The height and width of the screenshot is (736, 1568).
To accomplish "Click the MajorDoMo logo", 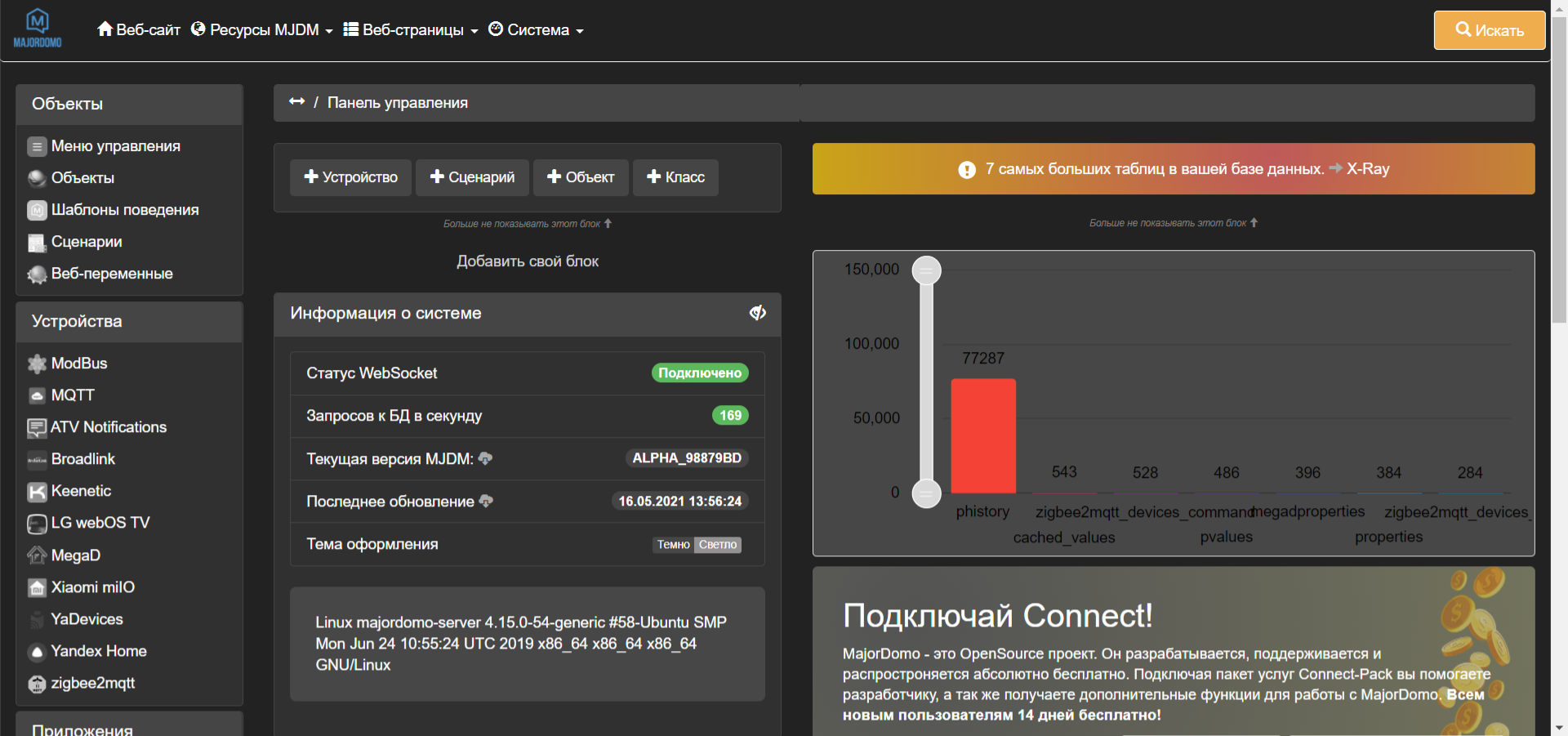I will (38, 29).
